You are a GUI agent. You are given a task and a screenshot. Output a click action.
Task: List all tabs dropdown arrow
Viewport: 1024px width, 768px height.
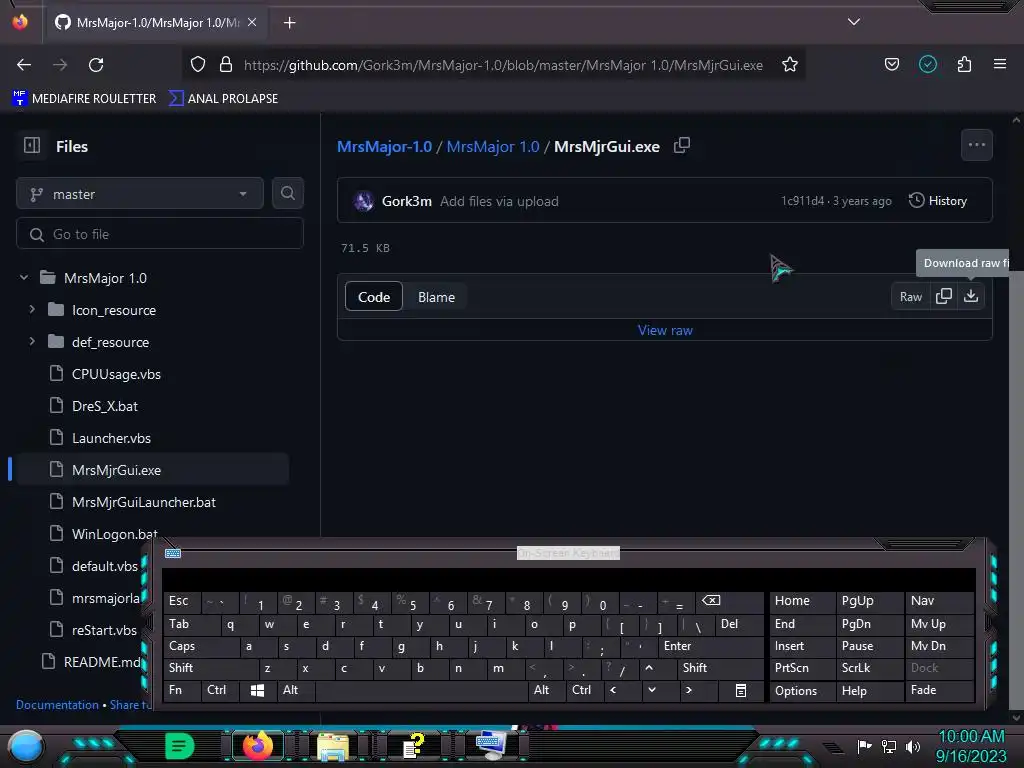[x=854, y=22]
